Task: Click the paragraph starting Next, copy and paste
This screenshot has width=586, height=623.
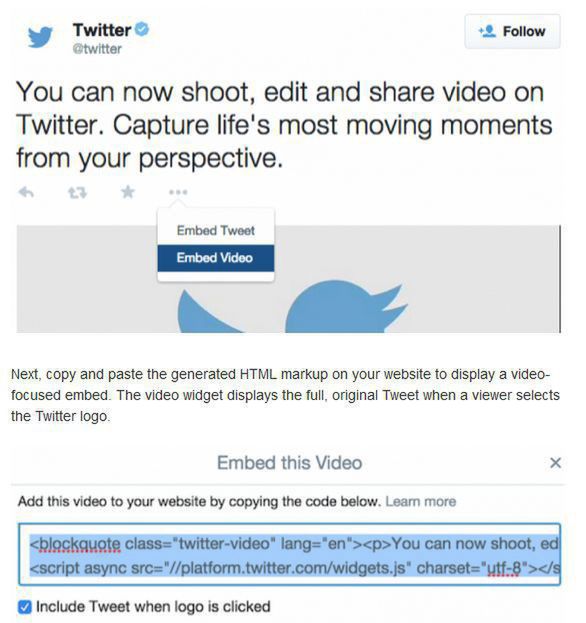Action: pyautogui.click(x=285, y=395)
